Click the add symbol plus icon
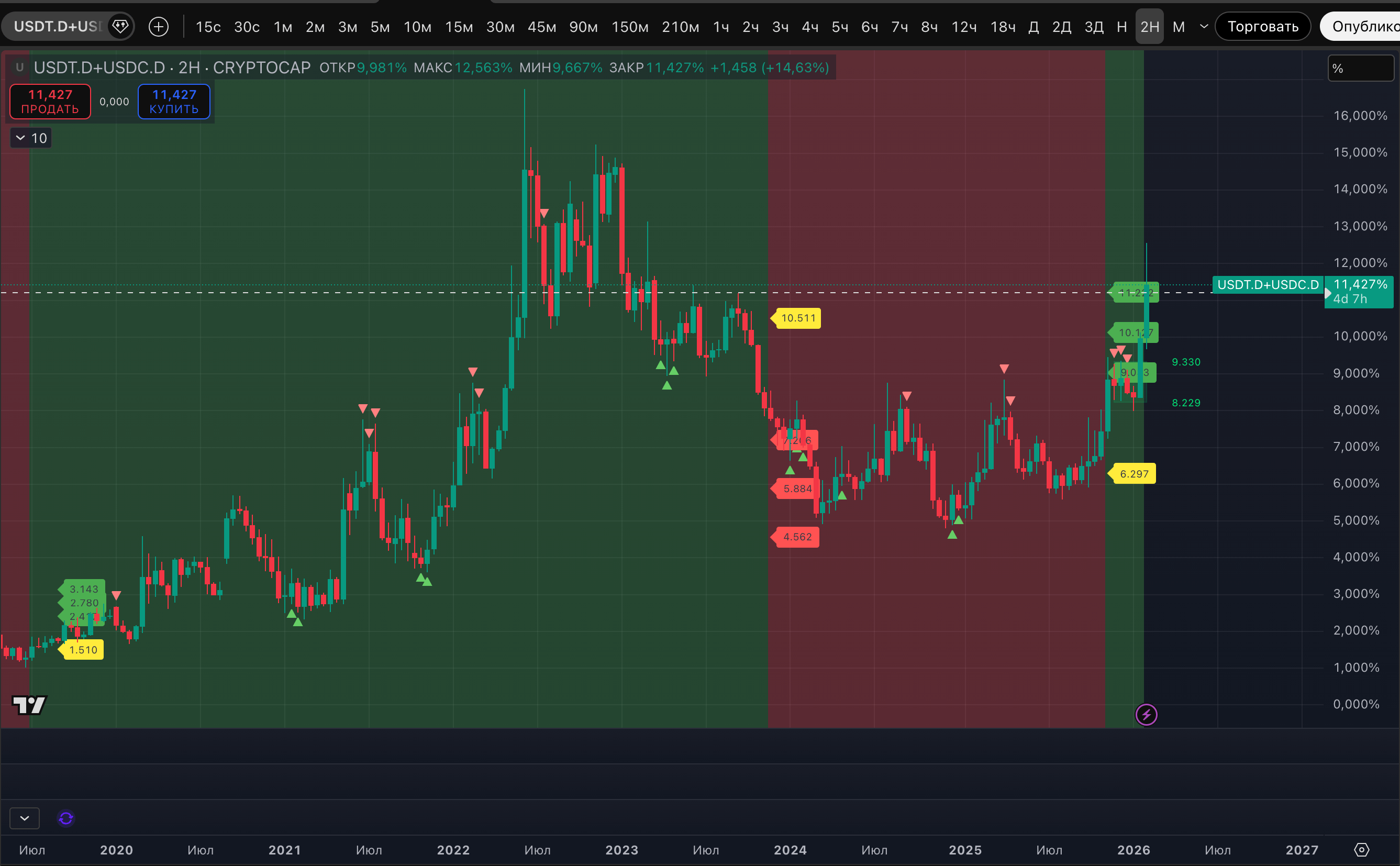The height and width of the screenshot is (866, 1400). 159,26
